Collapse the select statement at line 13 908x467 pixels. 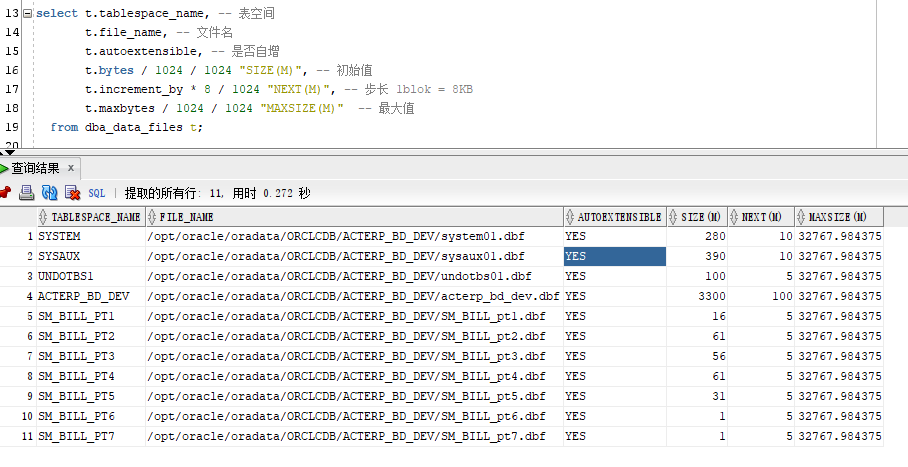coord(27,14)
